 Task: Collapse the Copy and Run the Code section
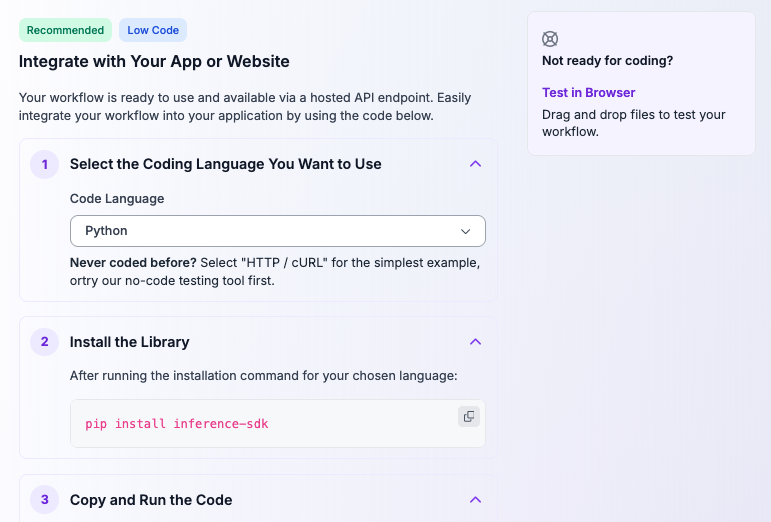click(x=476, y=500)
